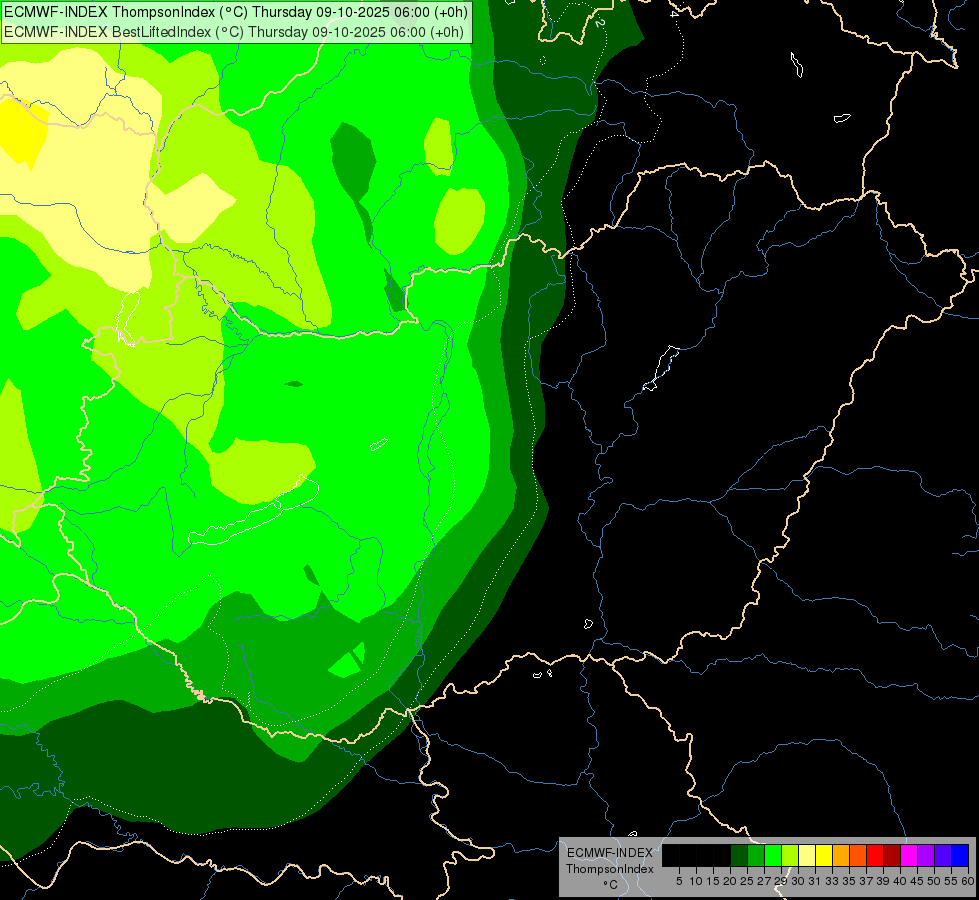Select the pale yellow 30–31 legend swatch
This screenshot has height=900, width=979.
point(807,855)
